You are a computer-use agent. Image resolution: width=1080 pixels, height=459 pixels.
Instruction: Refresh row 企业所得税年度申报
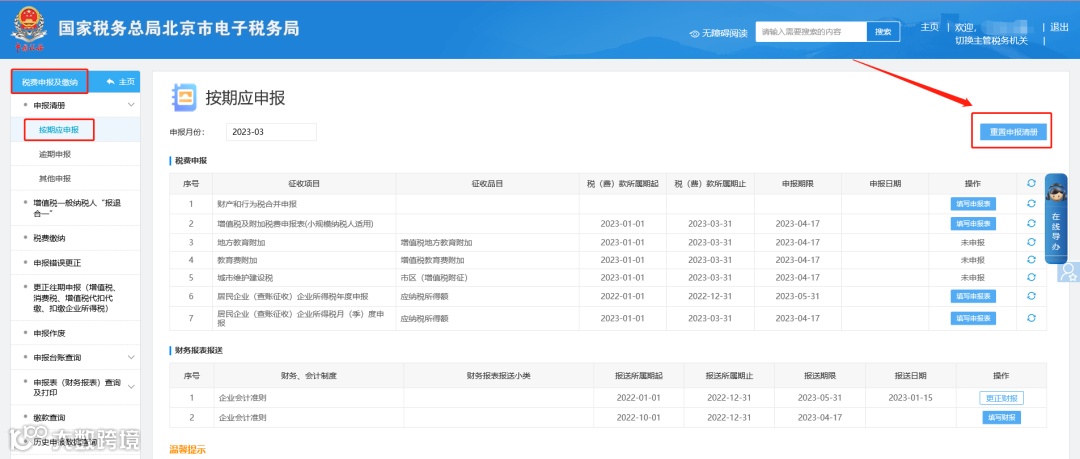pyautogui.click(x=1031, y=296)
